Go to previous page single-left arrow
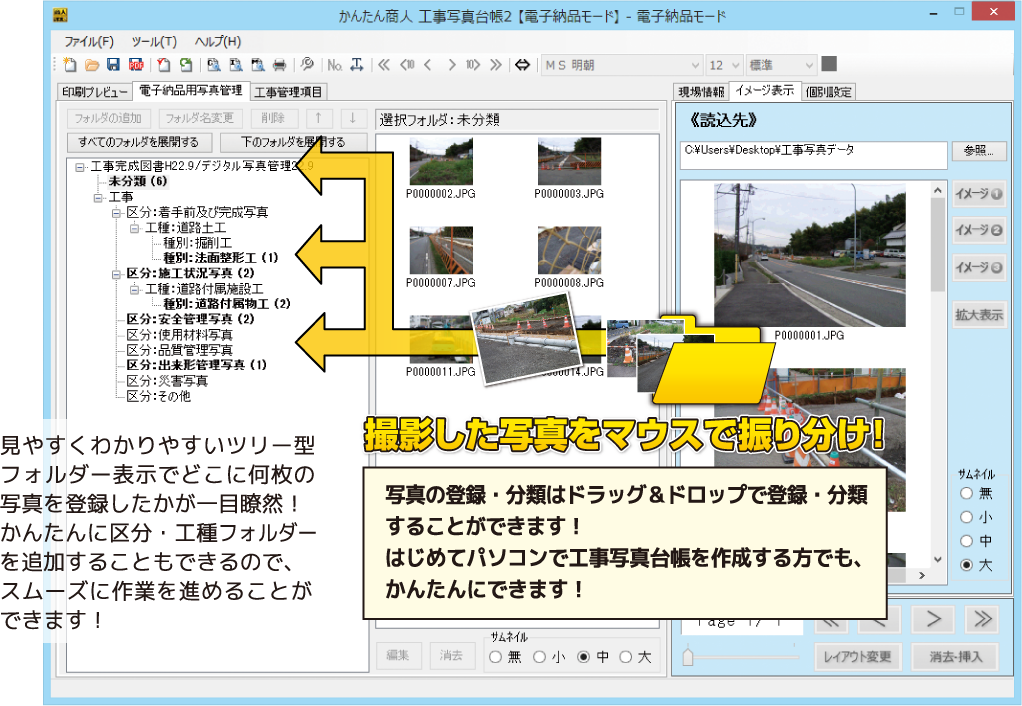Screen dimensions: 1022x706 click(x=428, y=65)
